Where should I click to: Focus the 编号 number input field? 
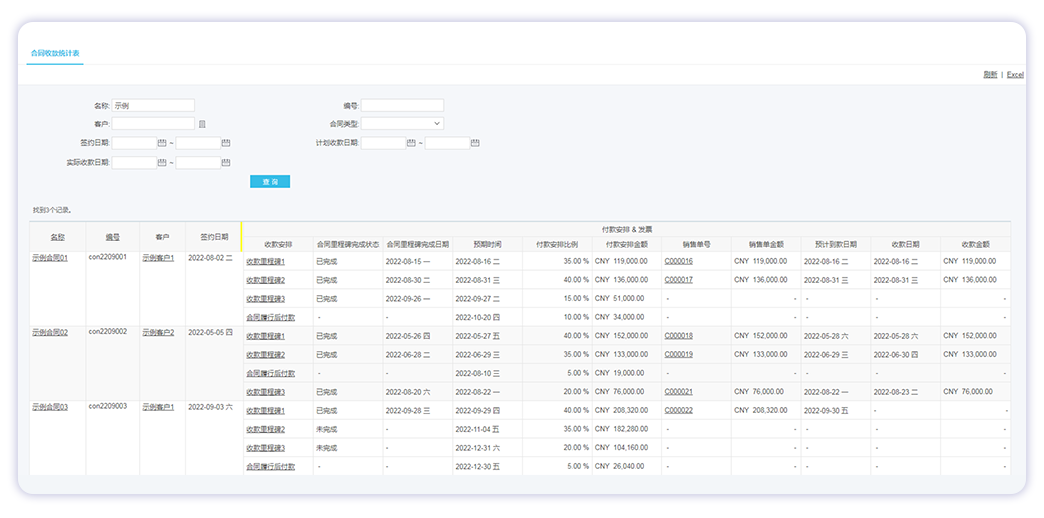click(402, 105)
